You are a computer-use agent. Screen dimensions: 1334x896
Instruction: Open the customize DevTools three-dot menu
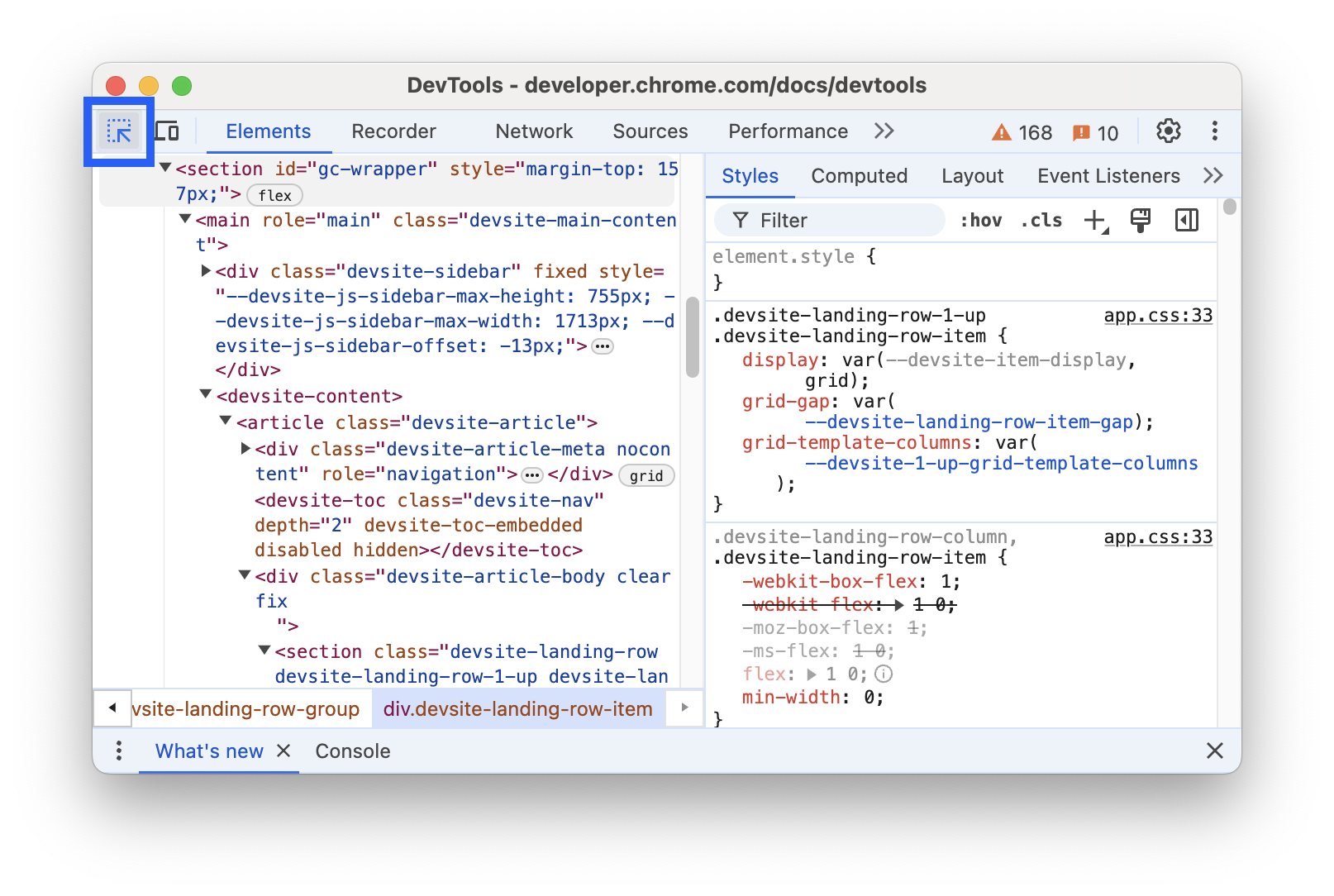(x=1214, y=131)
